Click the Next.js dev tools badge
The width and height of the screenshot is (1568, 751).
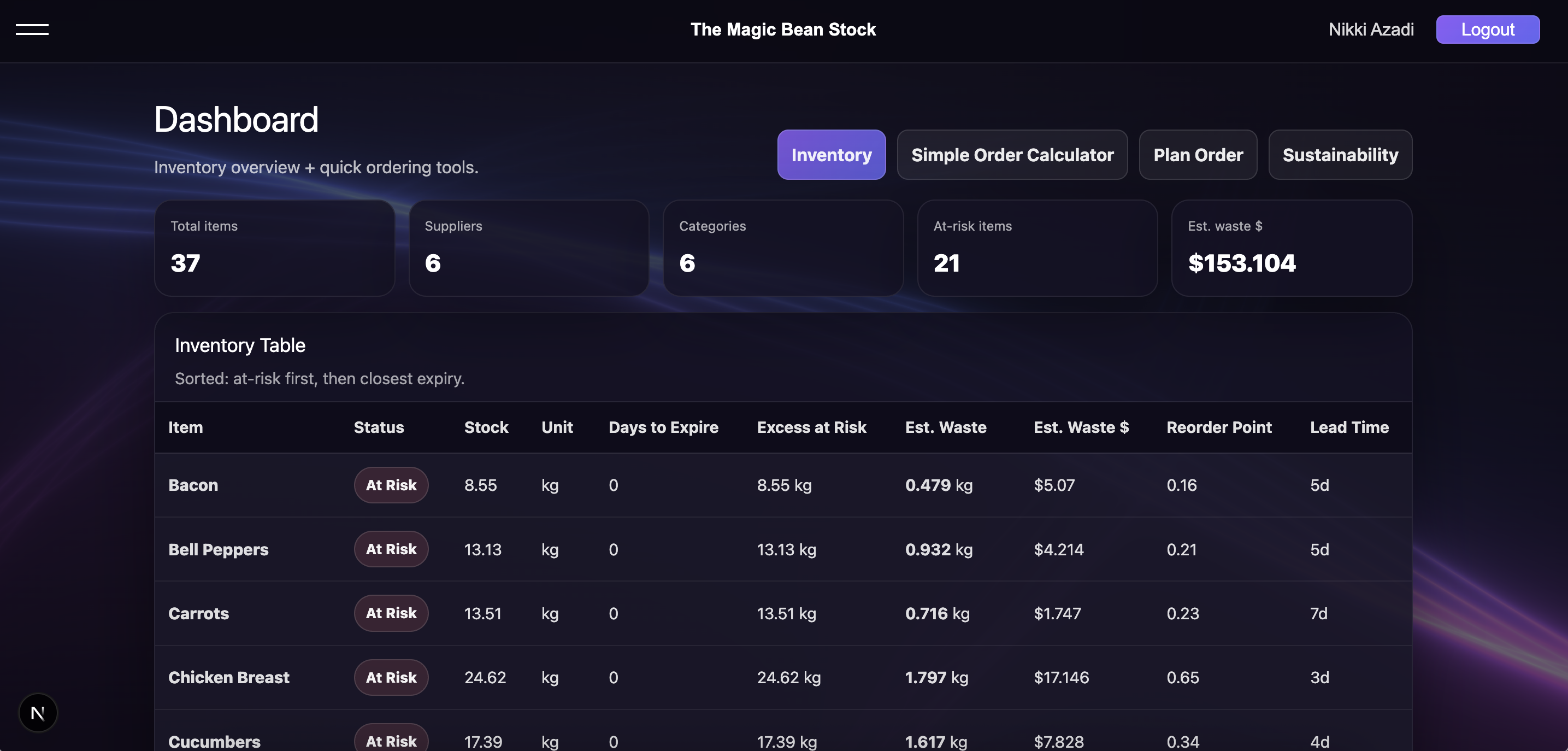pos(38,712)
